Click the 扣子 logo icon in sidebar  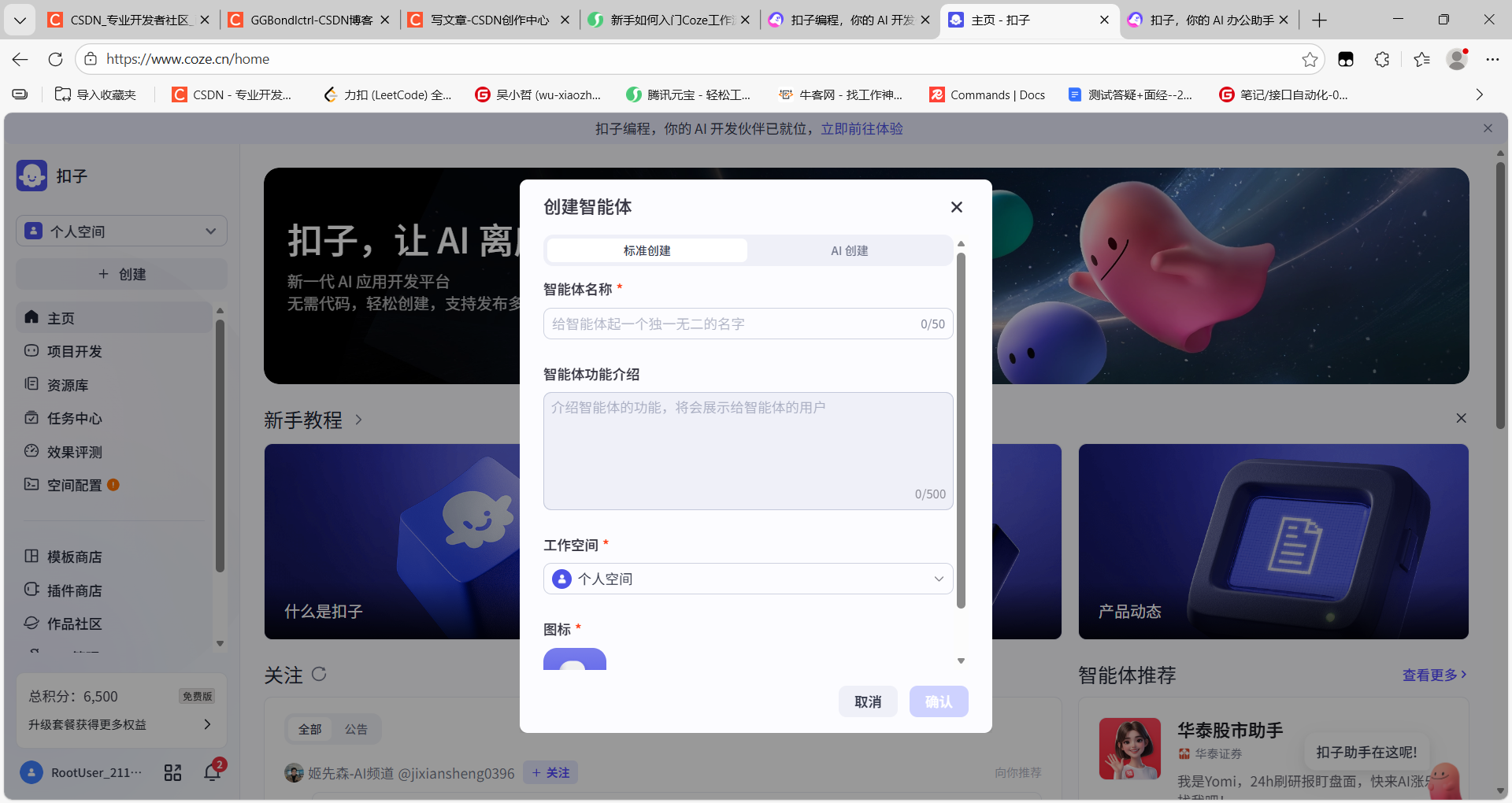31,176
